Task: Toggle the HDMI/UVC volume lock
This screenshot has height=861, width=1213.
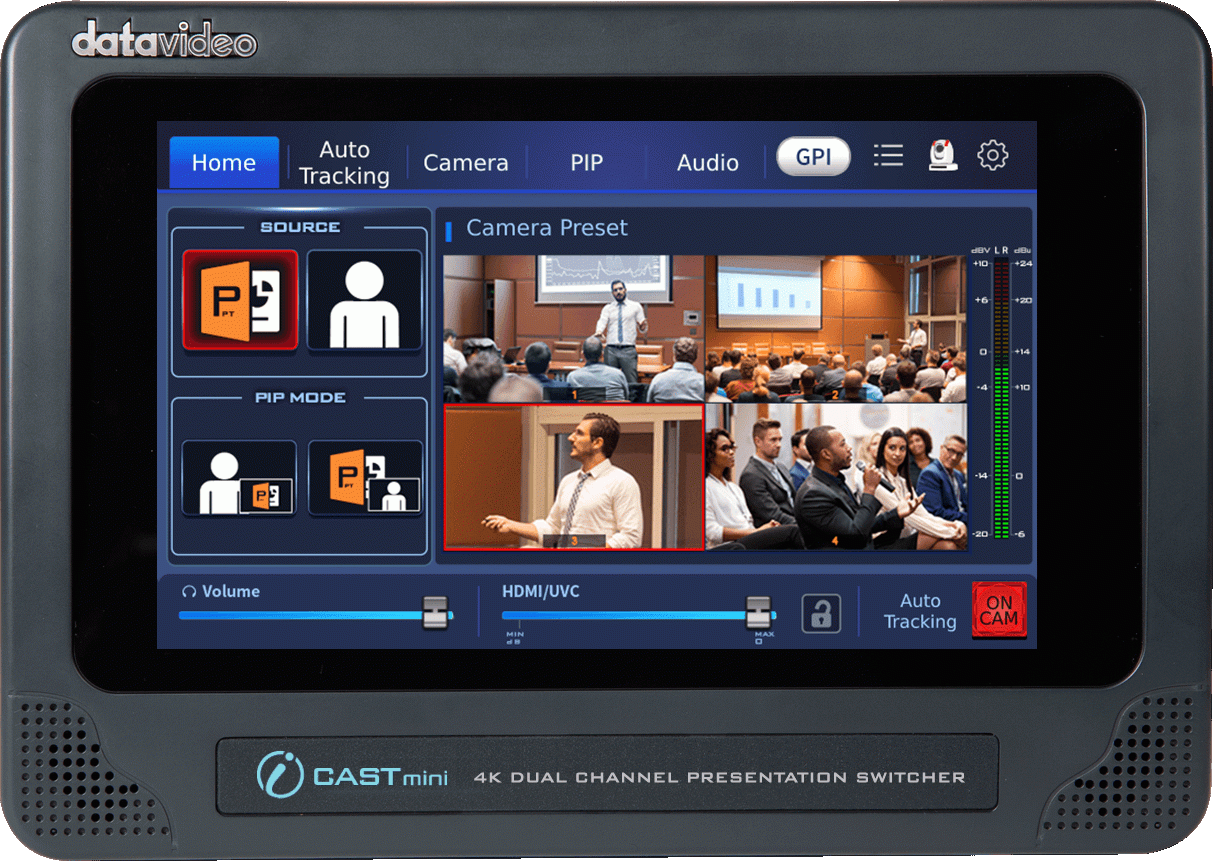Action: tap(820, 613)
